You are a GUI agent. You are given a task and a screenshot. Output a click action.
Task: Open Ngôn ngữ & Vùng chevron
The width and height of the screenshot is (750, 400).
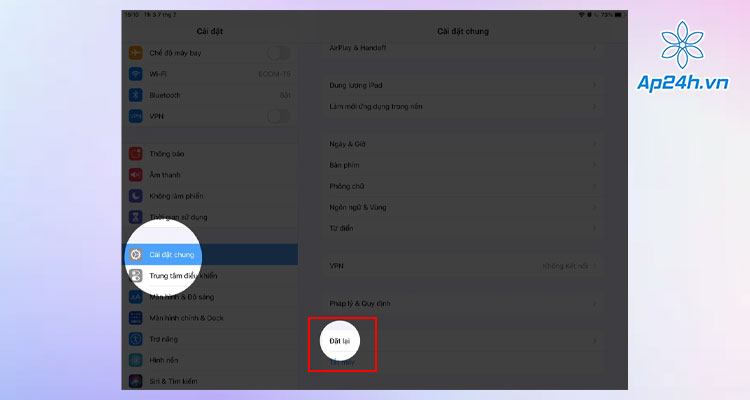tap(595, 207)
